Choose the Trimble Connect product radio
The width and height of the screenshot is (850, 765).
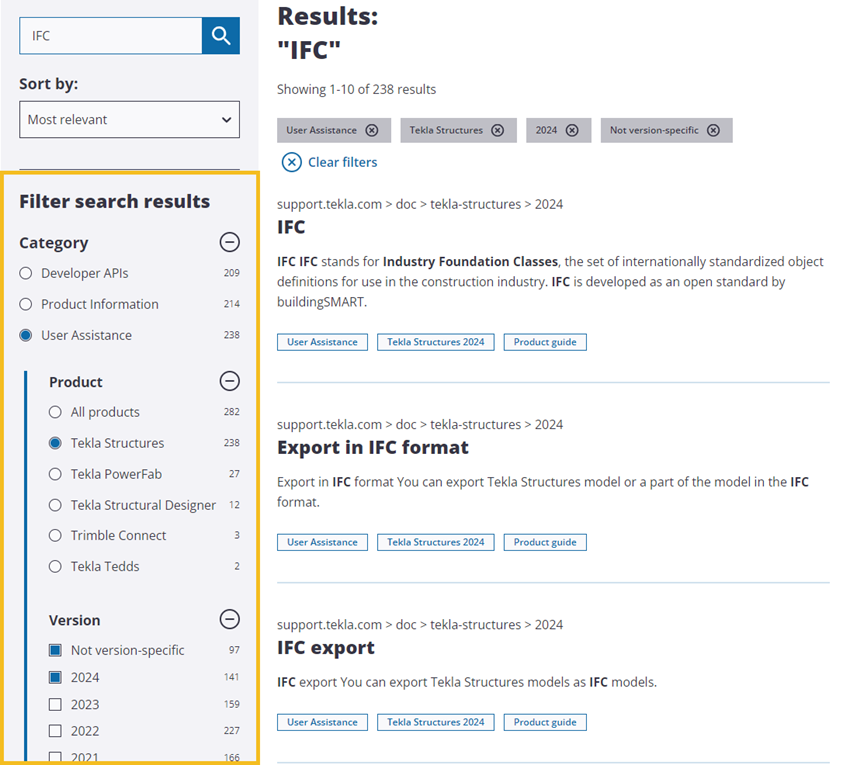tap(55, 536)
